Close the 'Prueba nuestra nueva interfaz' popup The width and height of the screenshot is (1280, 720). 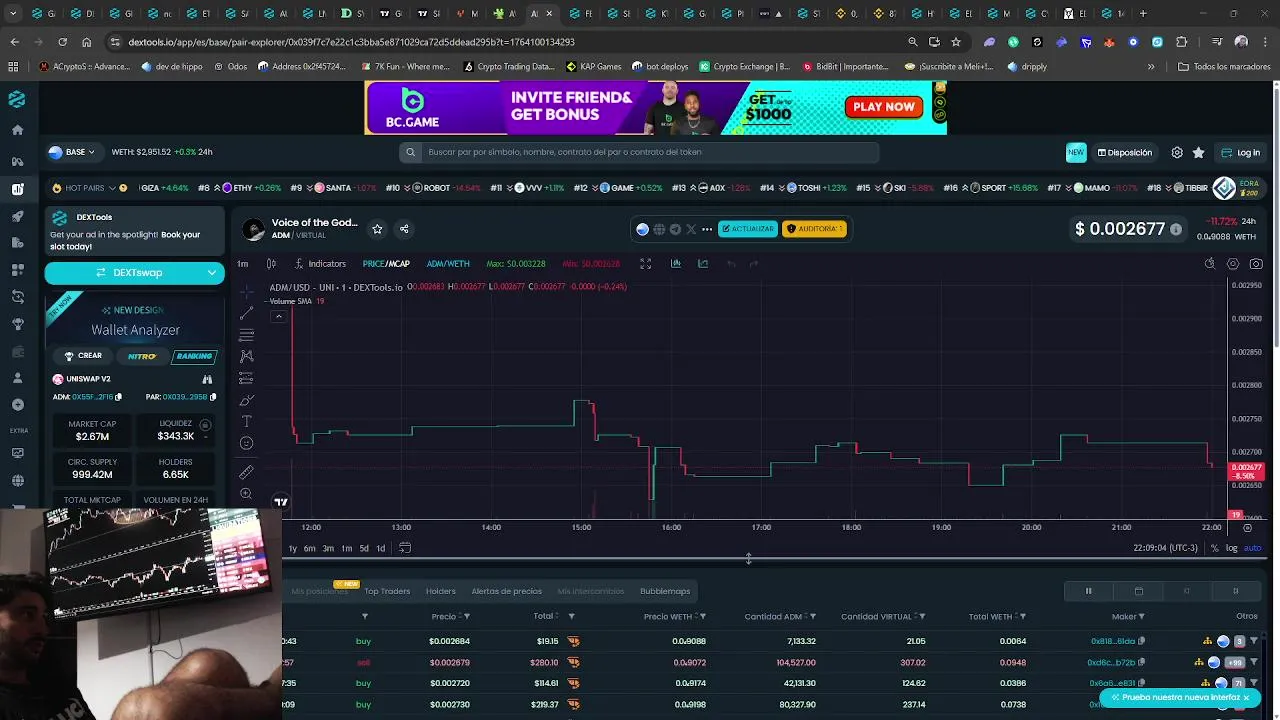(1246, 697)
